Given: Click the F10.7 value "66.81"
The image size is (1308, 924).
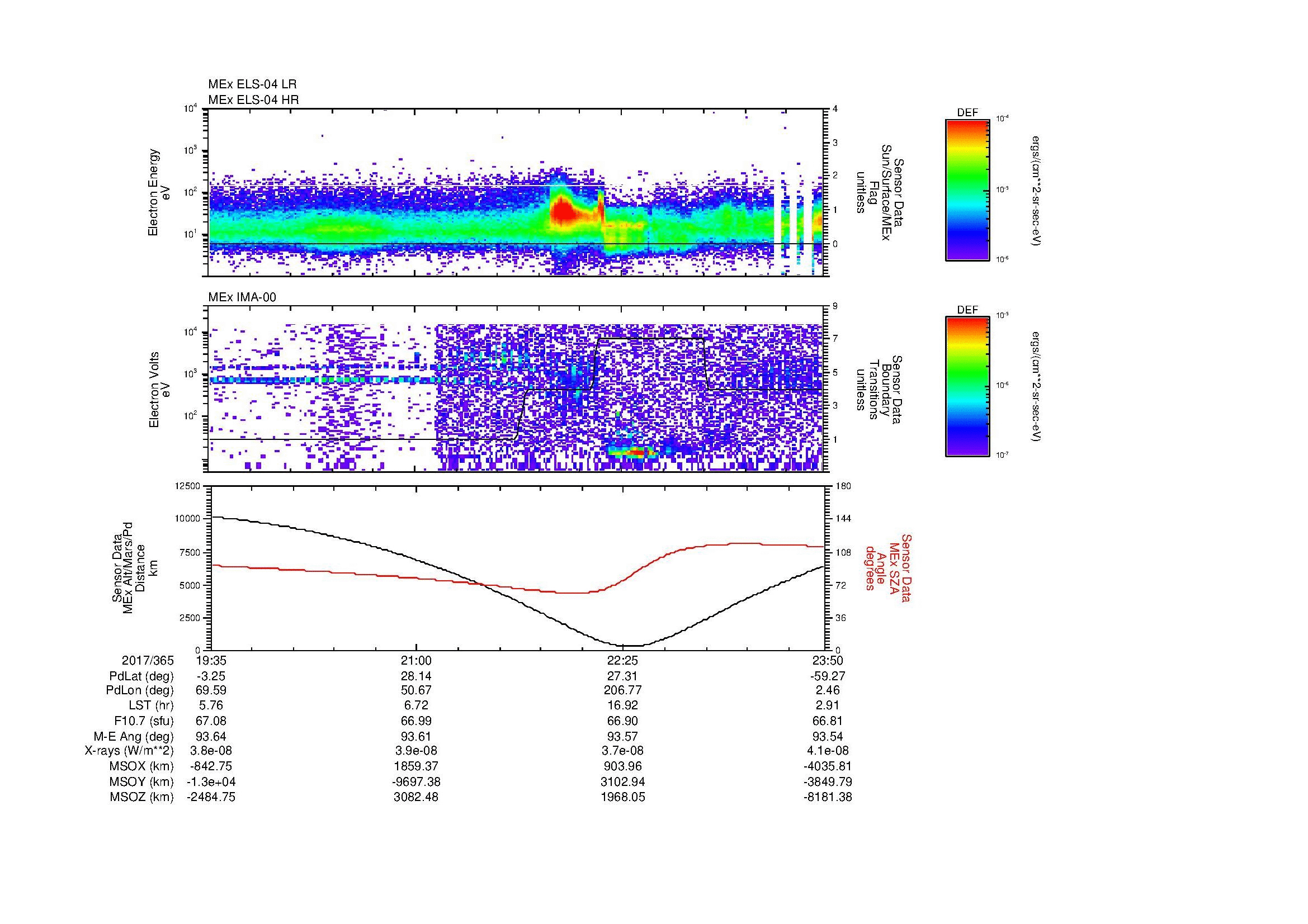Looking at the screenshot, I should coord(828,721).
